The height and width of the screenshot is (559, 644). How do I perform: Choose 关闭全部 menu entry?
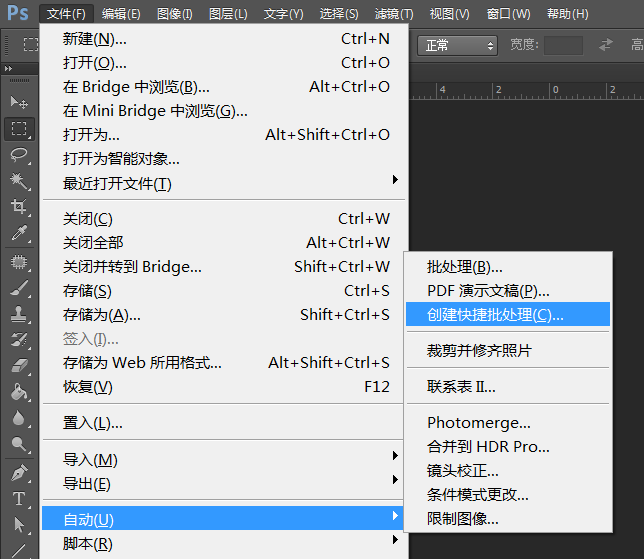[225, 243]
